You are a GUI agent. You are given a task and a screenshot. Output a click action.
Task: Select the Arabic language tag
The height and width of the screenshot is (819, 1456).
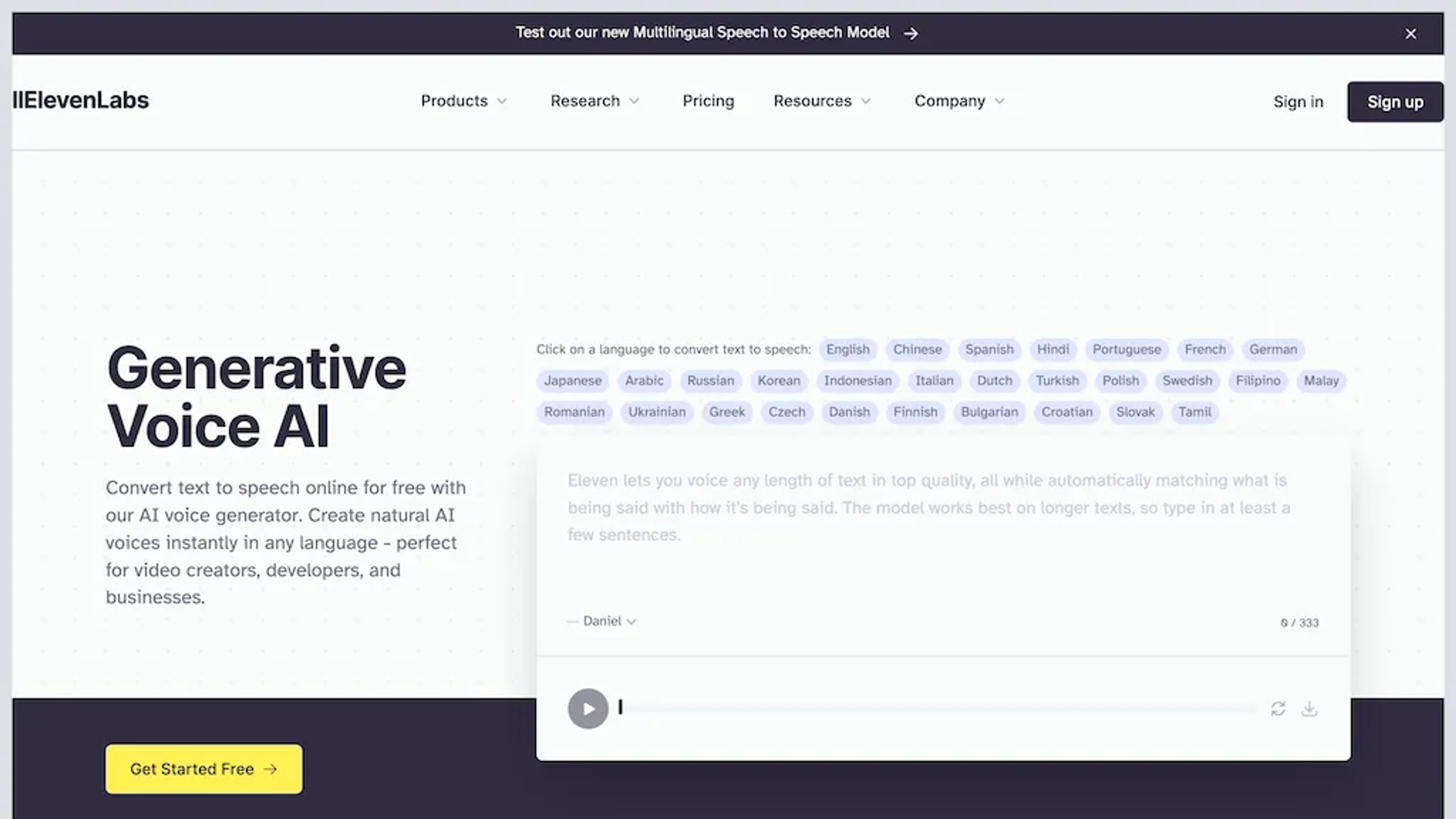click(644, 380)
